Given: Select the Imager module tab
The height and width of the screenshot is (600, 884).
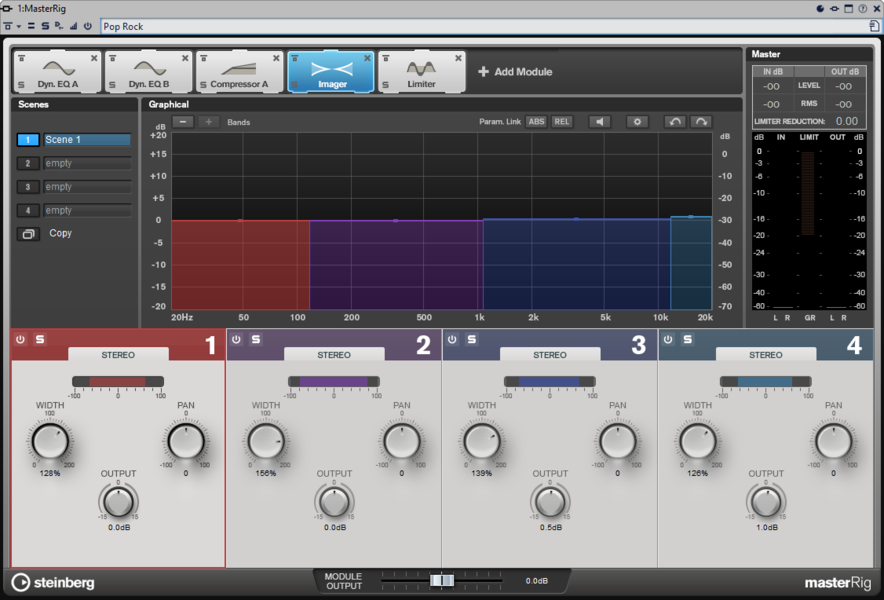Looking at the screenshot, I should (331, 72).
